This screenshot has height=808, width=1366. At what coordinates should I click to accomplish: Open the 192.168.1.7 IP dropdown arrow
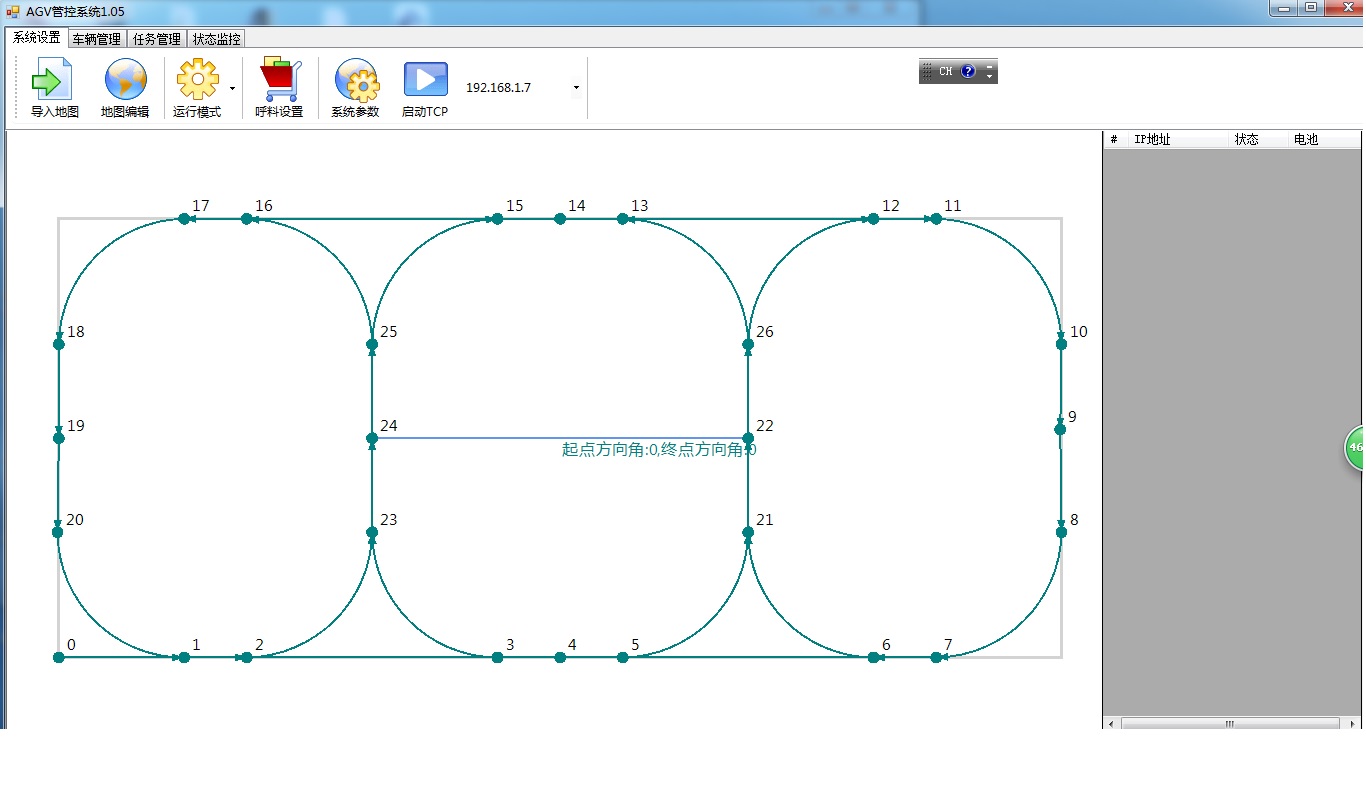pos(576,88)
